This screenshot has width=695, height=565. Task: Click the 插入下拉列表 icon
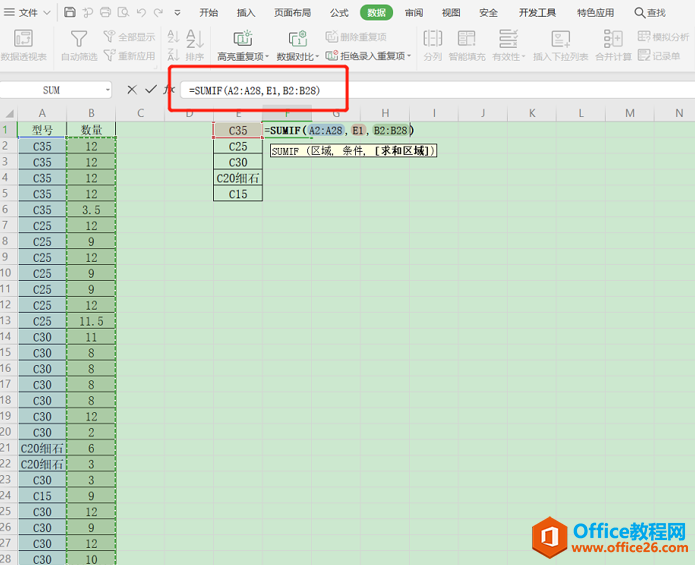(x=561, y=39)
